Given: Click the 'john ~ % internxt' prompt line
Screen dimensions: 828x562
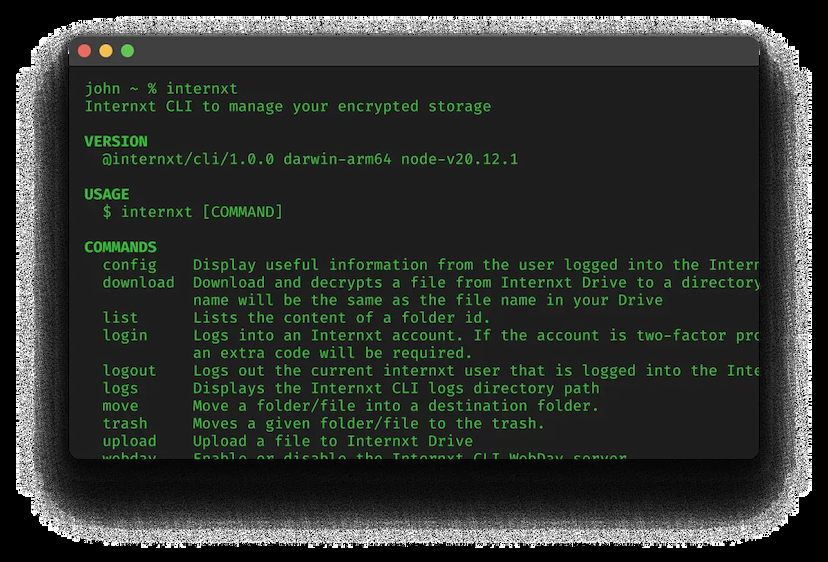Looking at the screenshot, I should (160, 88).
